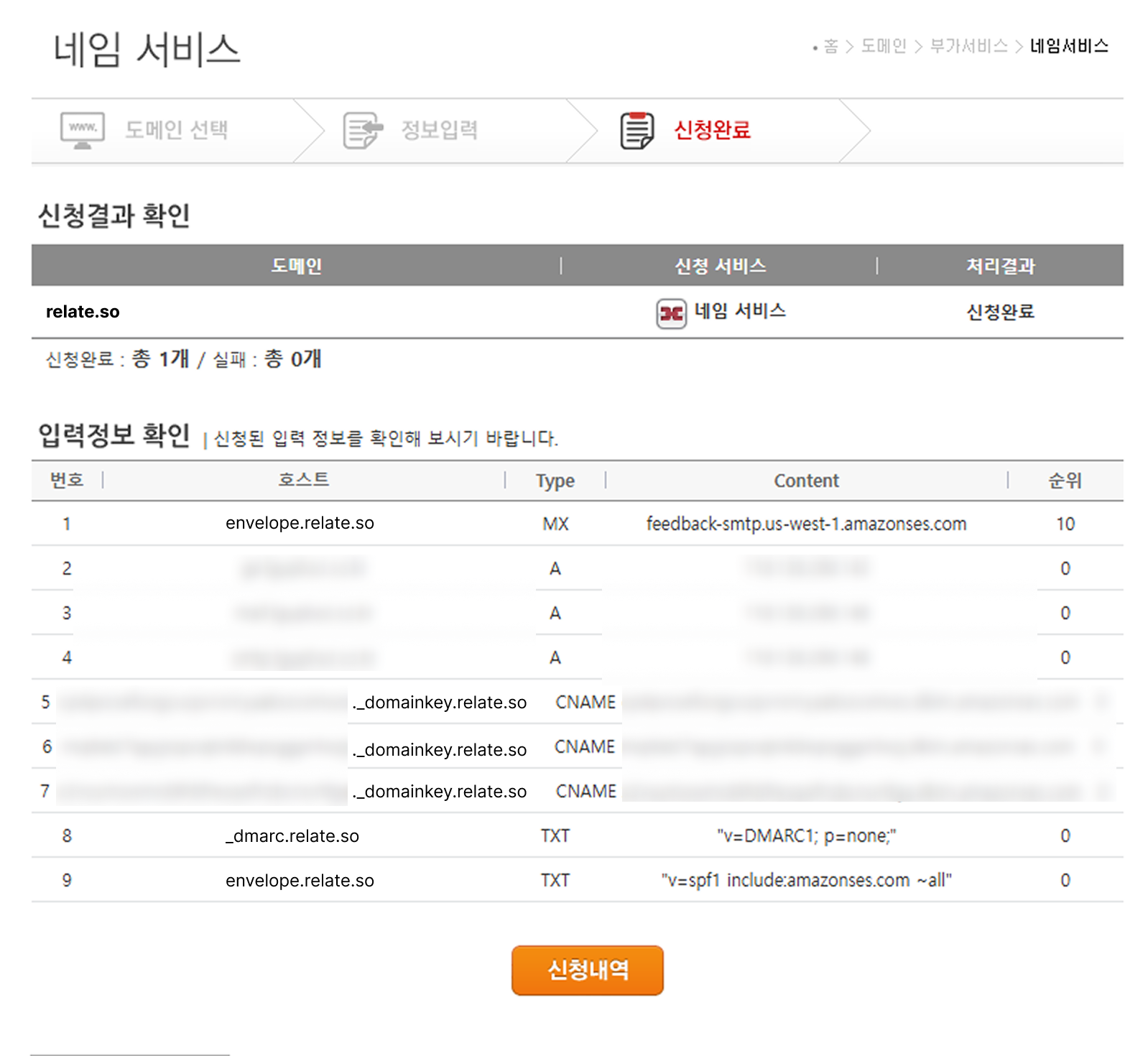Select the 정보입력 step

point(439,130)
